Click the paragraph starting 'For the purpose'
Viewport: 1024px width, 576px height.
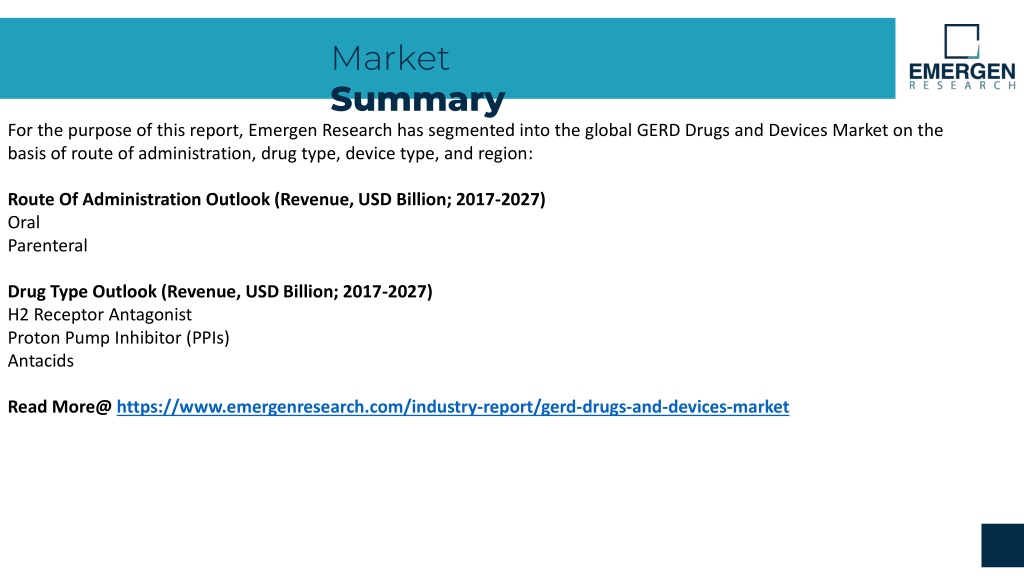tap(475, 142)
